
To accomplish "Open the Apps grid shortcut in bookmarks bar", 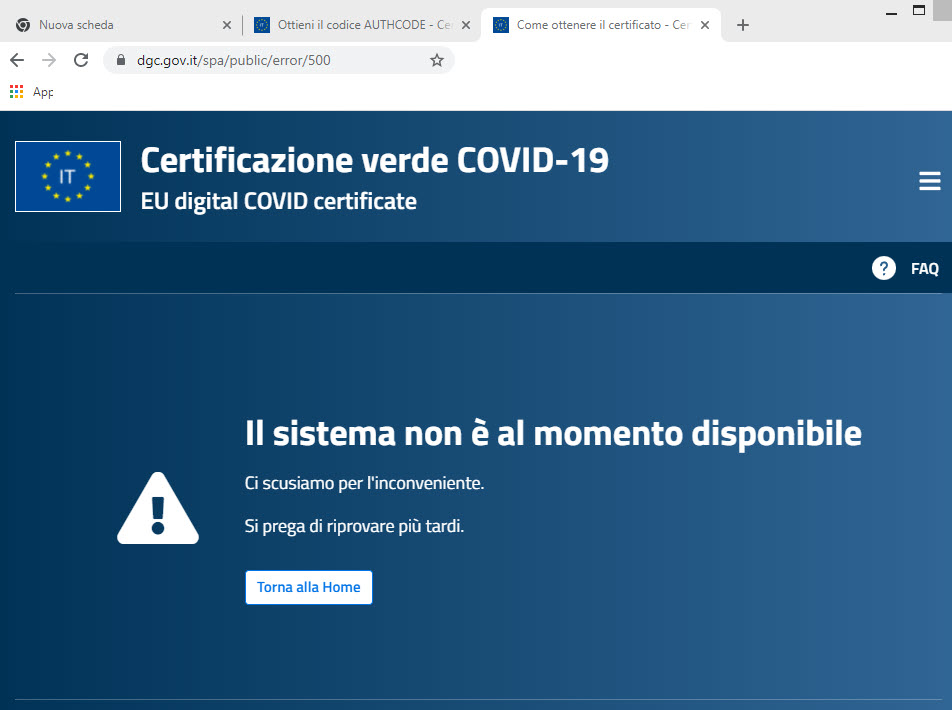I will [16, 92].
